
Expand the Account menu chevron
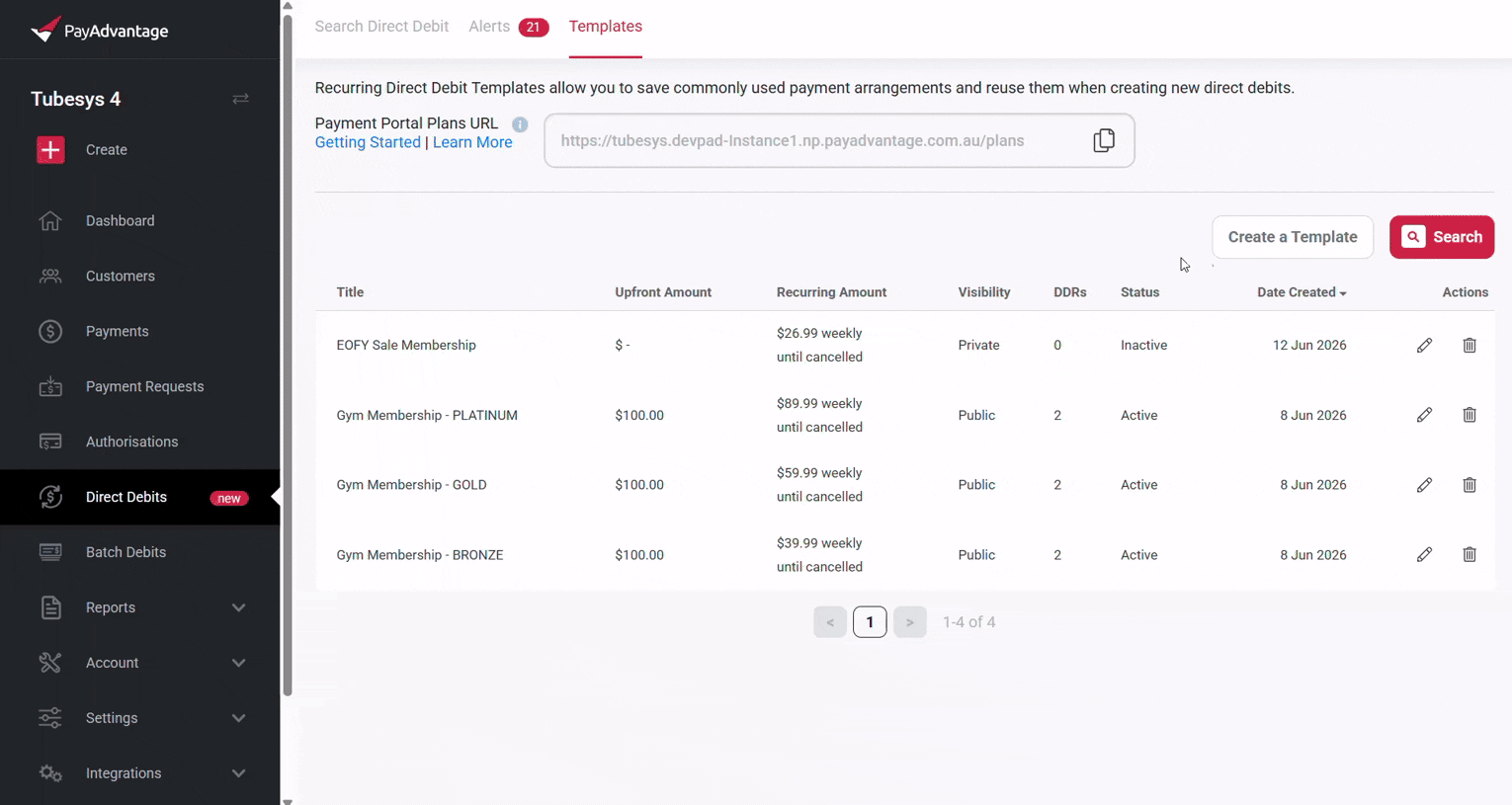[238, 663]
